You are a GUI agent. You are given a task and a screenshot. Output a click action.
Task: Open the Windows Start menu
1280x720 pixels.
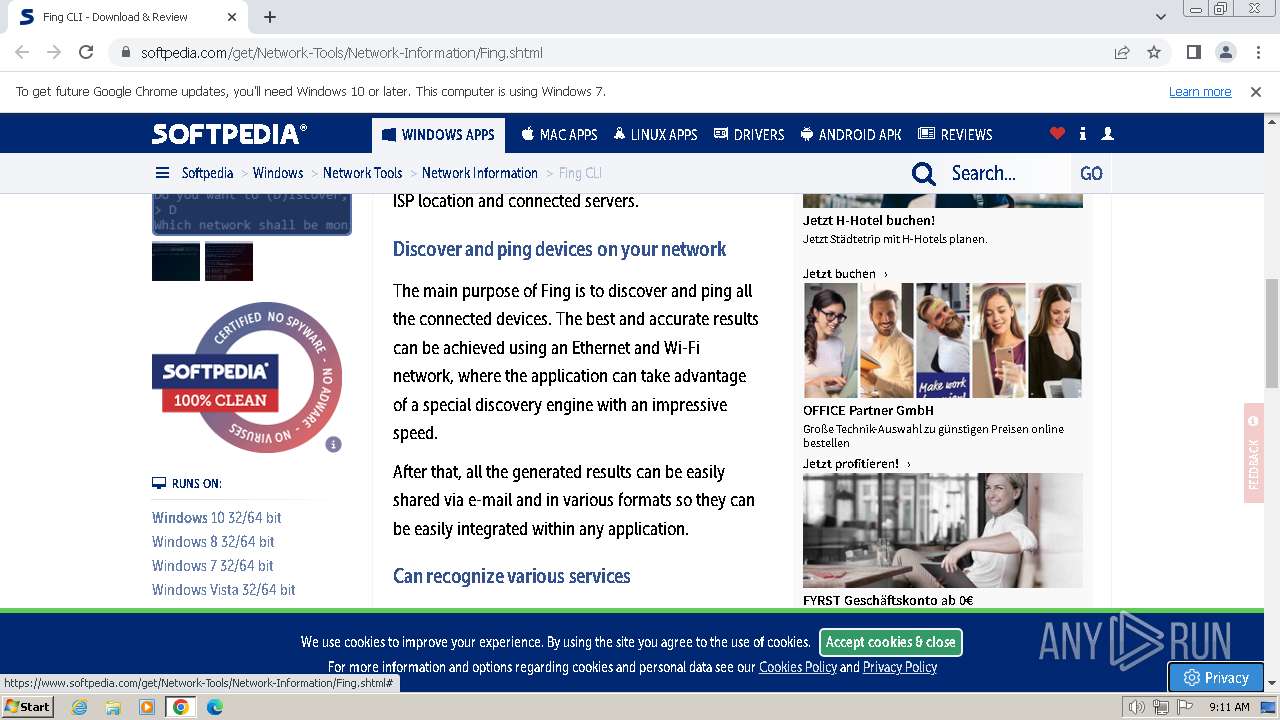point(27,707)
